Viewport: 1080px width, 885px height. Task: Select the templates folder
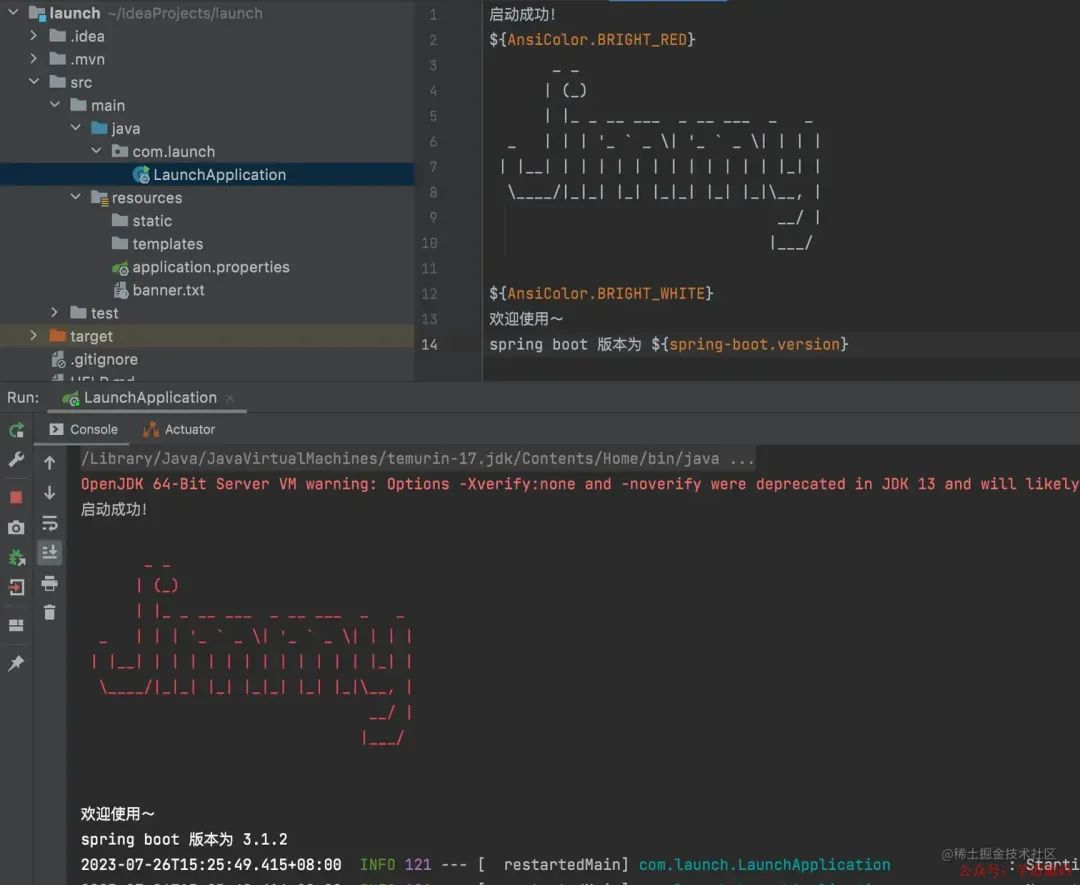coord(157,244)
